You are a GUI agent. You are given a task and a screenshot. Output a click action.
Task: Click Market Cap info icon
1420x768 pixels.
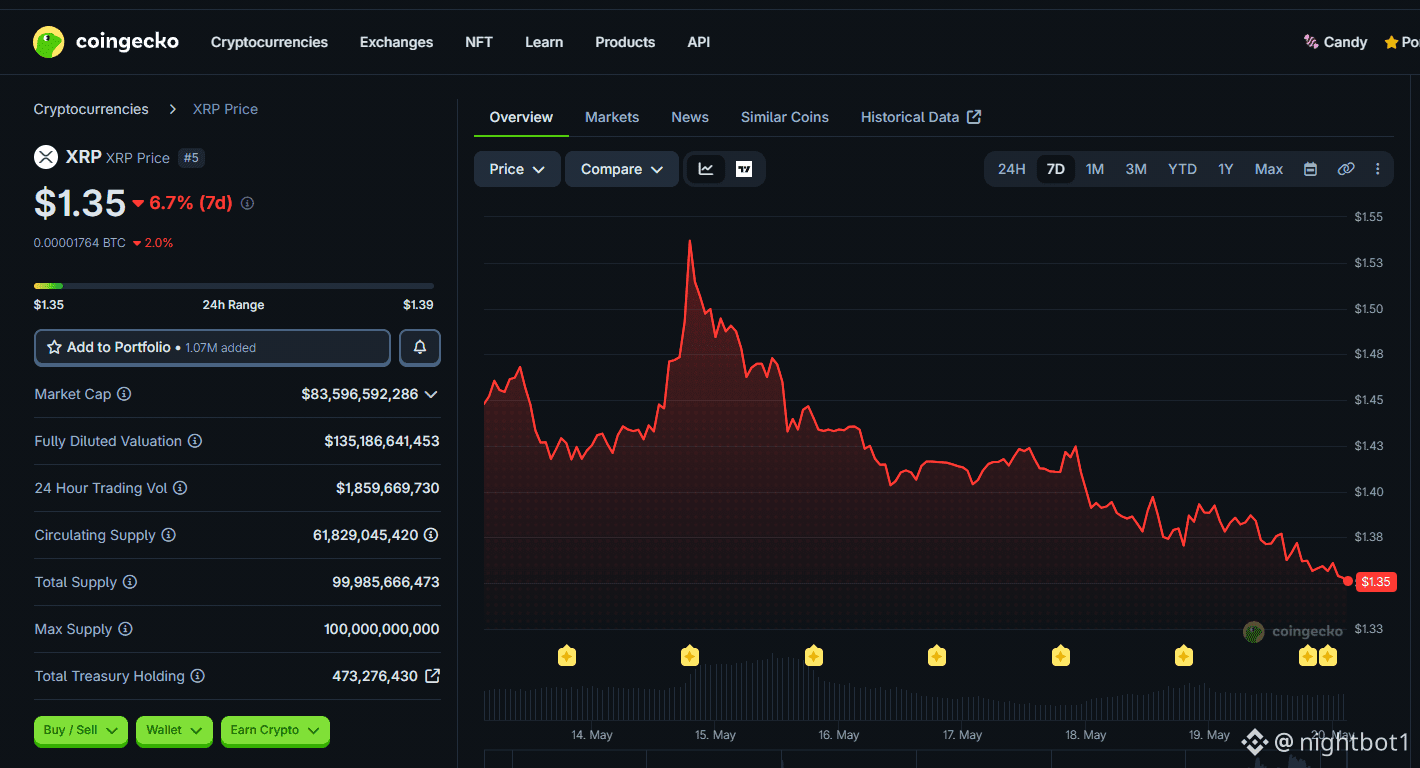pos(124,394)
